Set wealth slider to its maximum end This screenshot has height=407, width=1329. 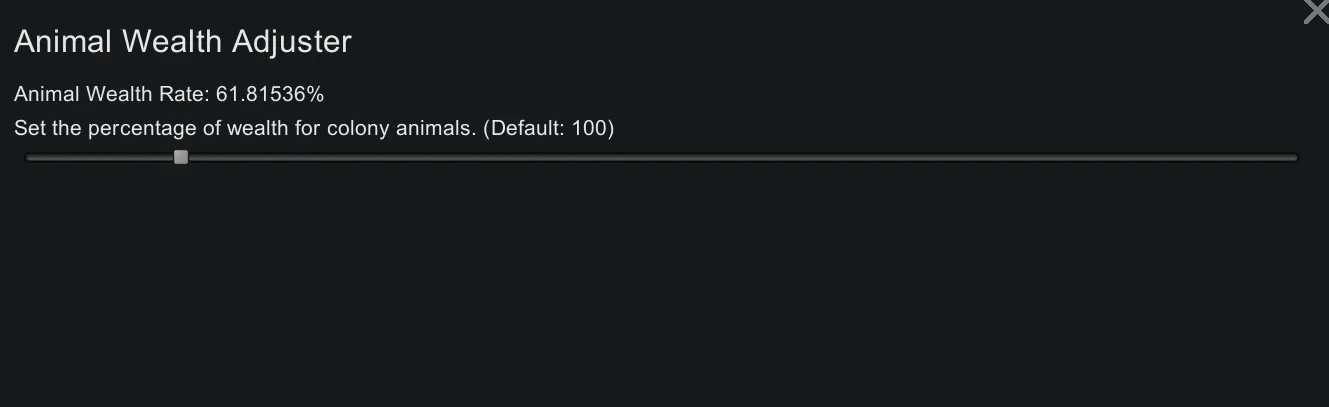point(1295,157)
